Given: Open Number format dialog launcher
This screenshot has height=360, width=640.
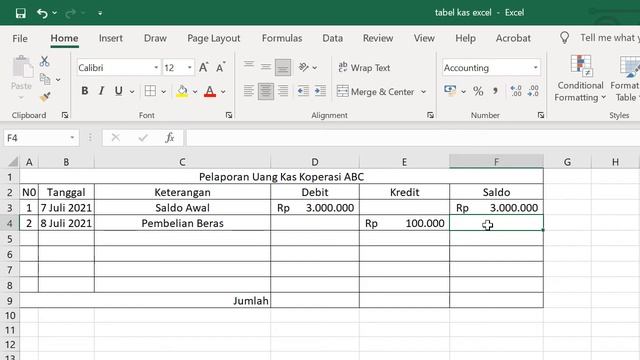Looking at the screenshot, I should pos(540,115).
